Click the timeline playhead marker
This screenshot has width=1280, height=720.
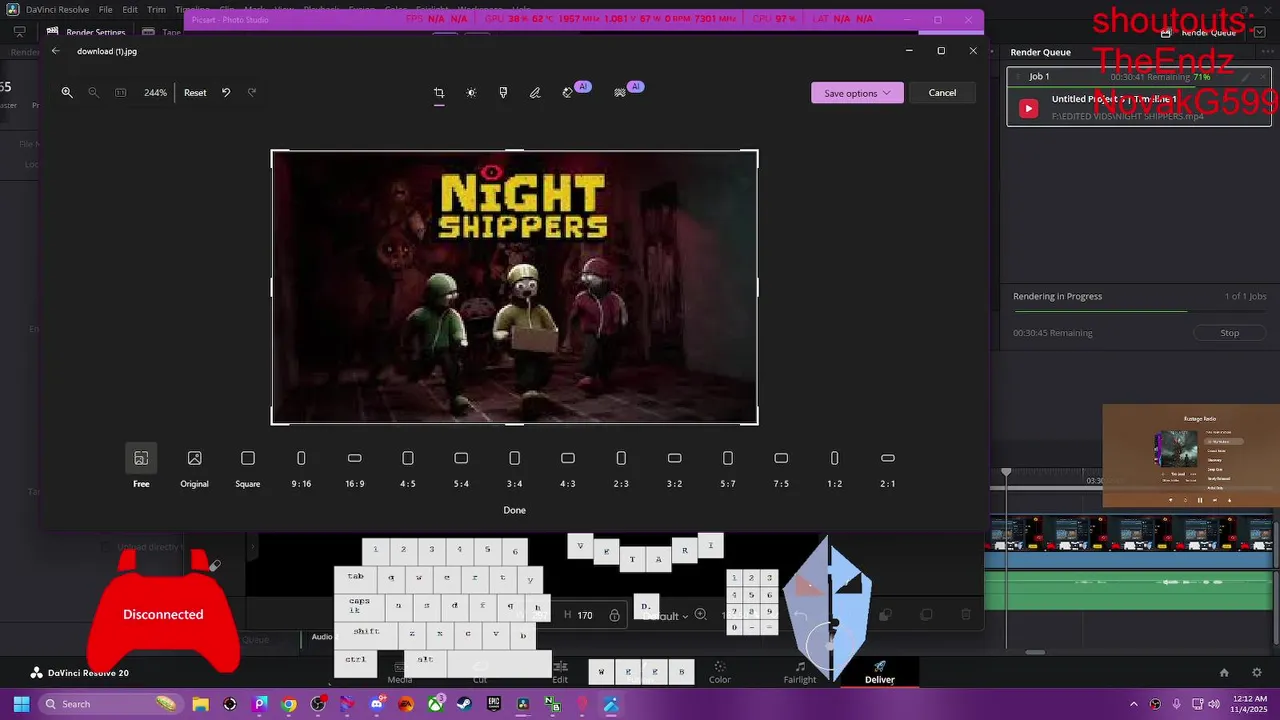[1006, 472]
